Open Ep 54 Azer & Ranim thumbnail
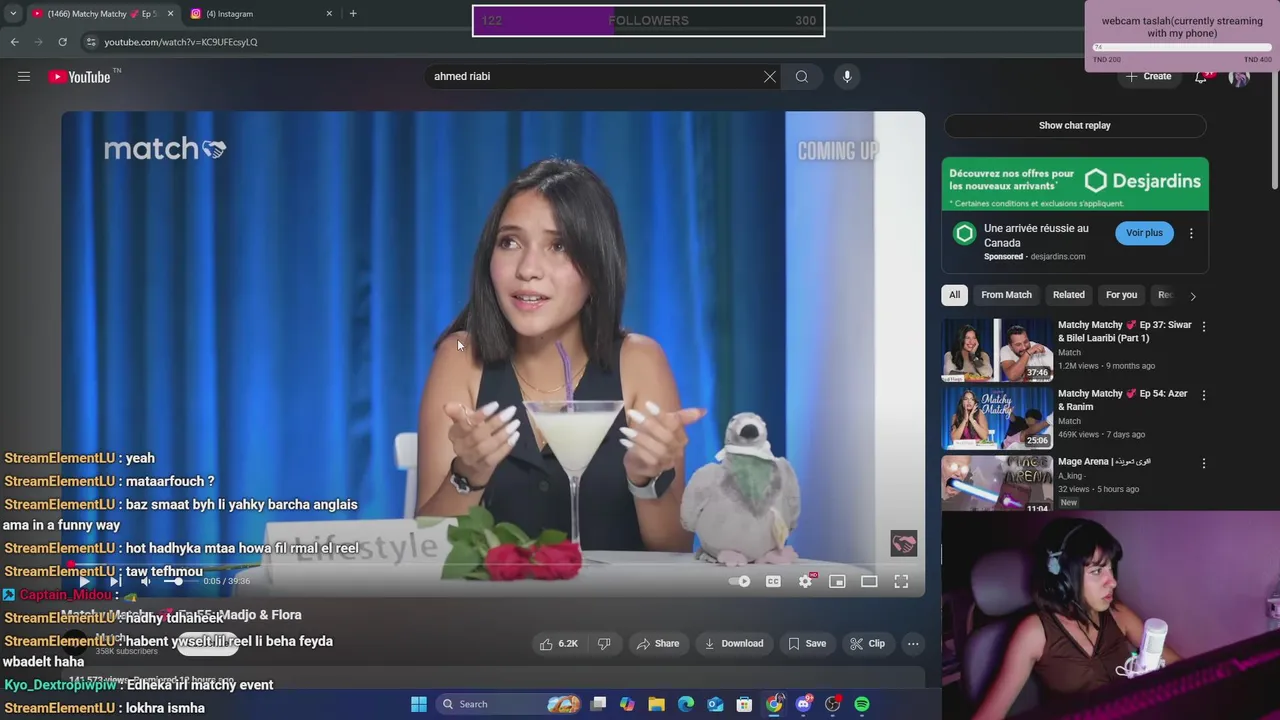1280x720 pixels. click(998, 418)
